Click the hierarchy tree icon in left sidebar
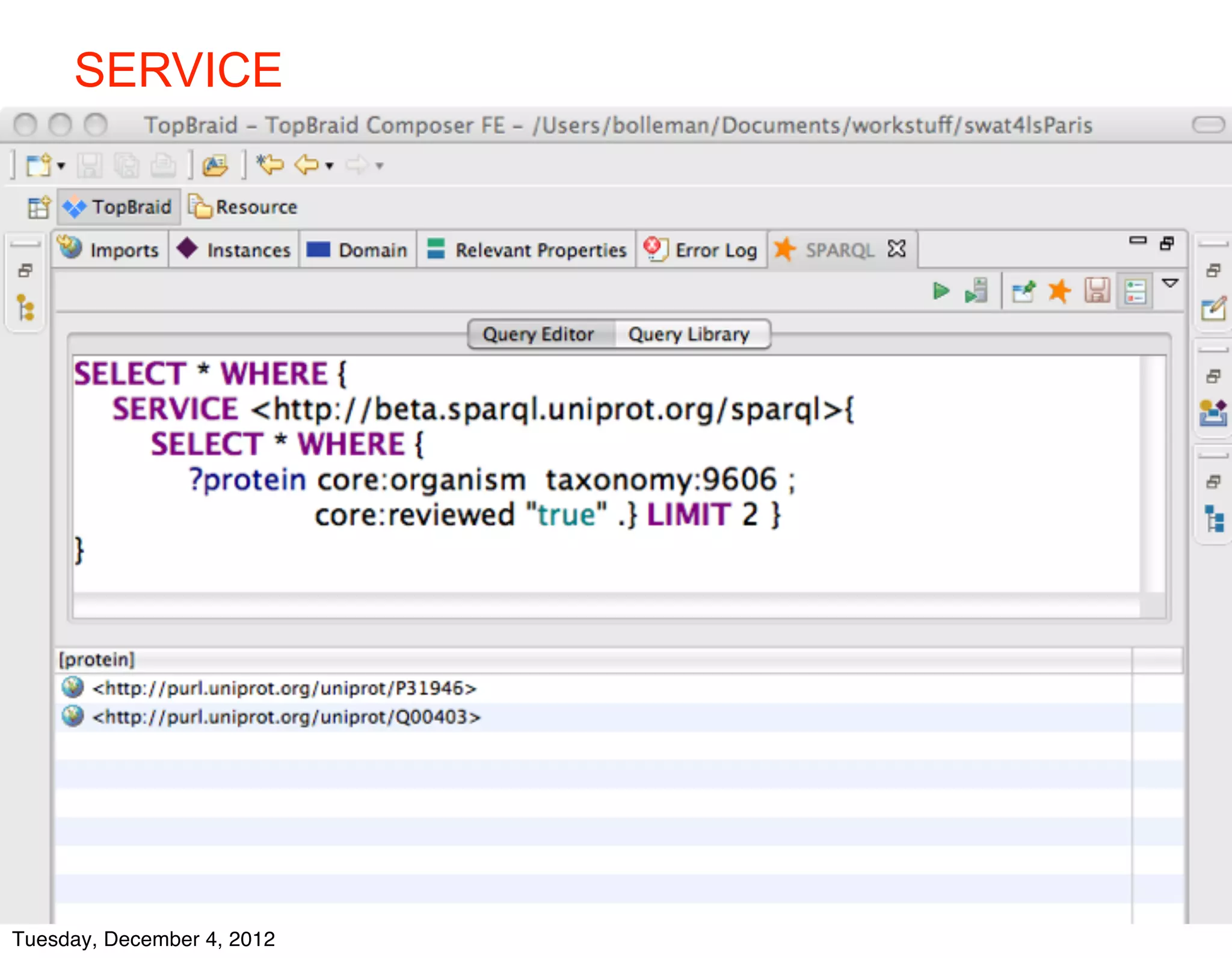The image size is (1232, 958). [x=25, y=308]
